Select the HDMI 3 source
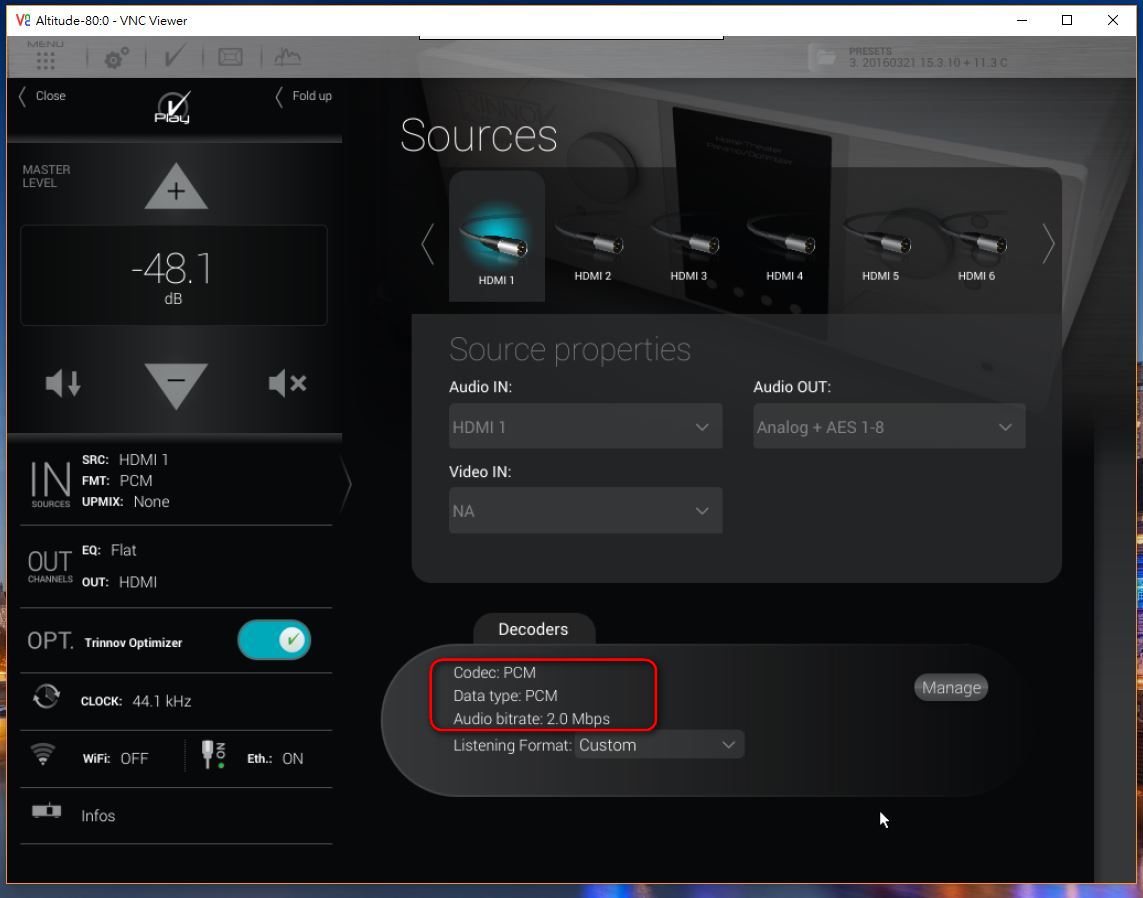The height and width of the screenshot is (898, 1143). (x=688, y=245)
